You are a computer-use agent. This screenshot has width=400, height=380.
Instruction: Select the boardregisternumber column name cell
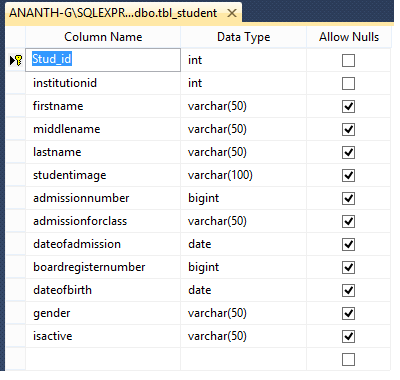[x=103, y=267]
